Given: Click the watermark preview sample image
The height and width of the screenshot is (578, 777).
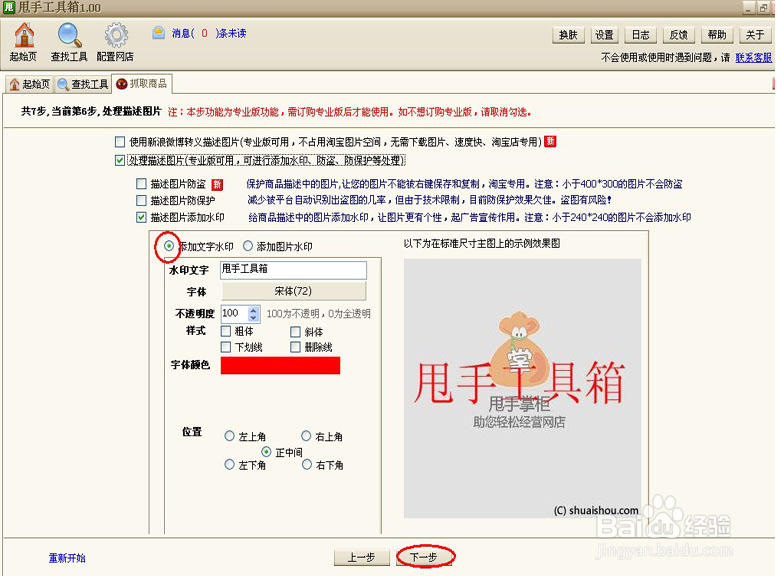Looking at the screenshot, I should (522, 388).
